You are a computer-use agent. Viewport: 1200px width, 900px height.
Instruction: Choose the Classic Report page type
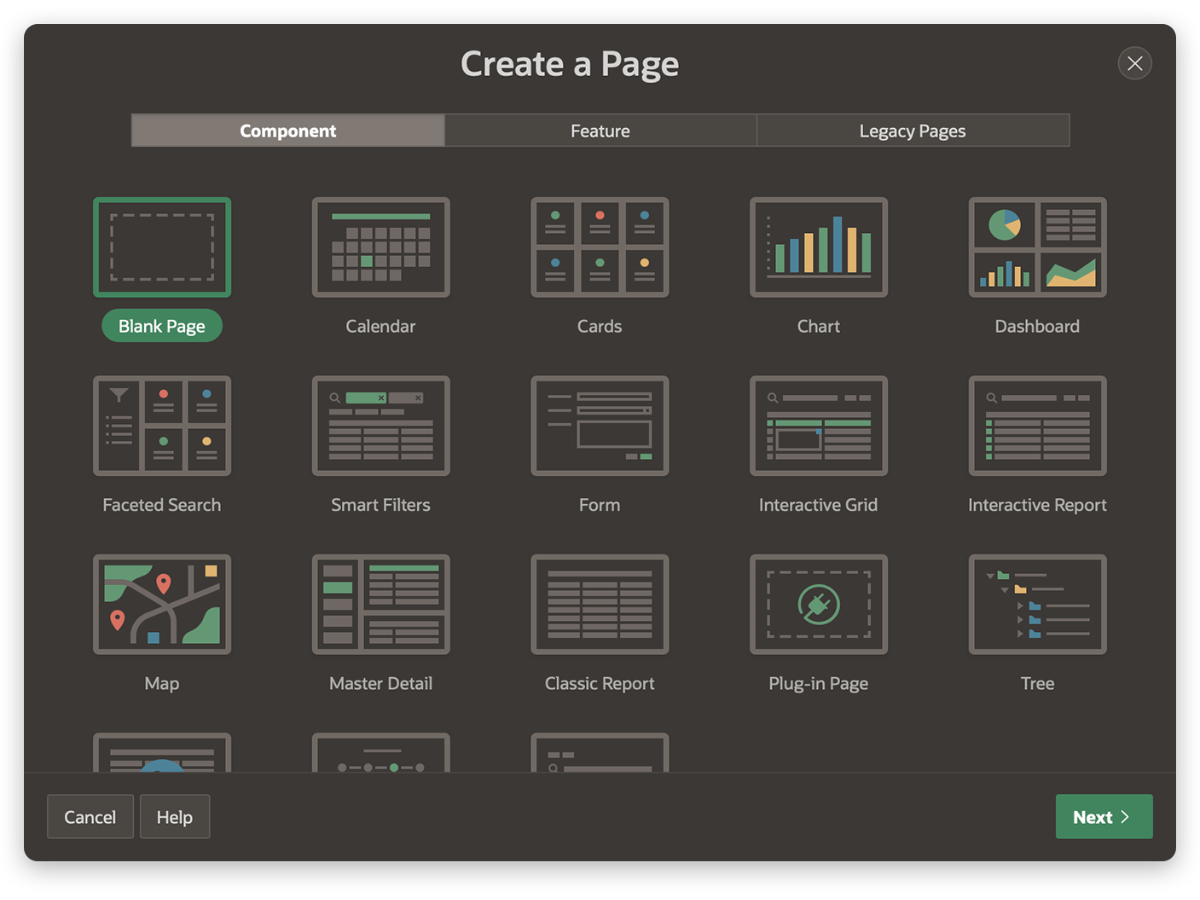(x=600, y=604)
